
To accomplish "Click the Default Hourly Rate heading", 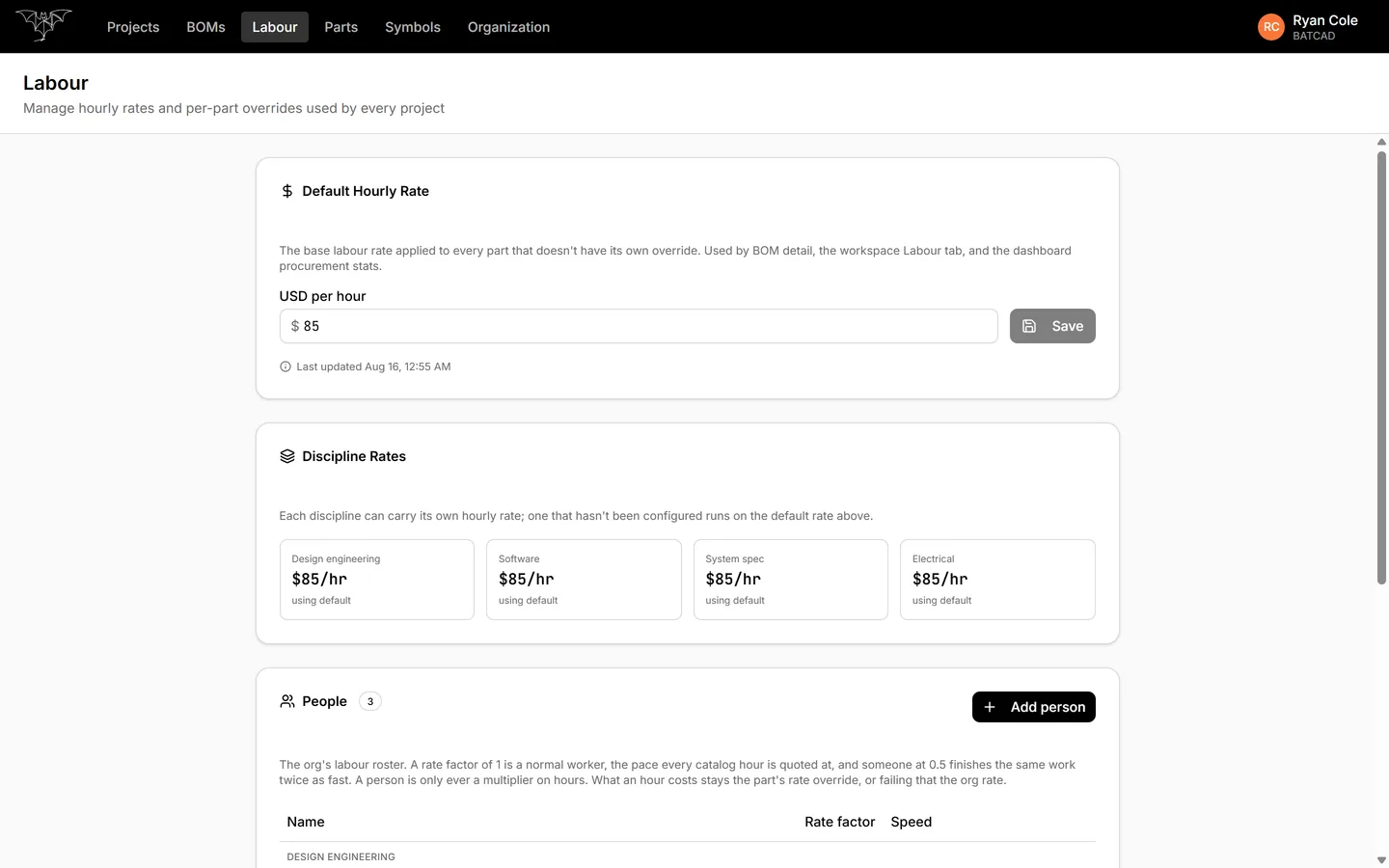I will tap(366, 191).
